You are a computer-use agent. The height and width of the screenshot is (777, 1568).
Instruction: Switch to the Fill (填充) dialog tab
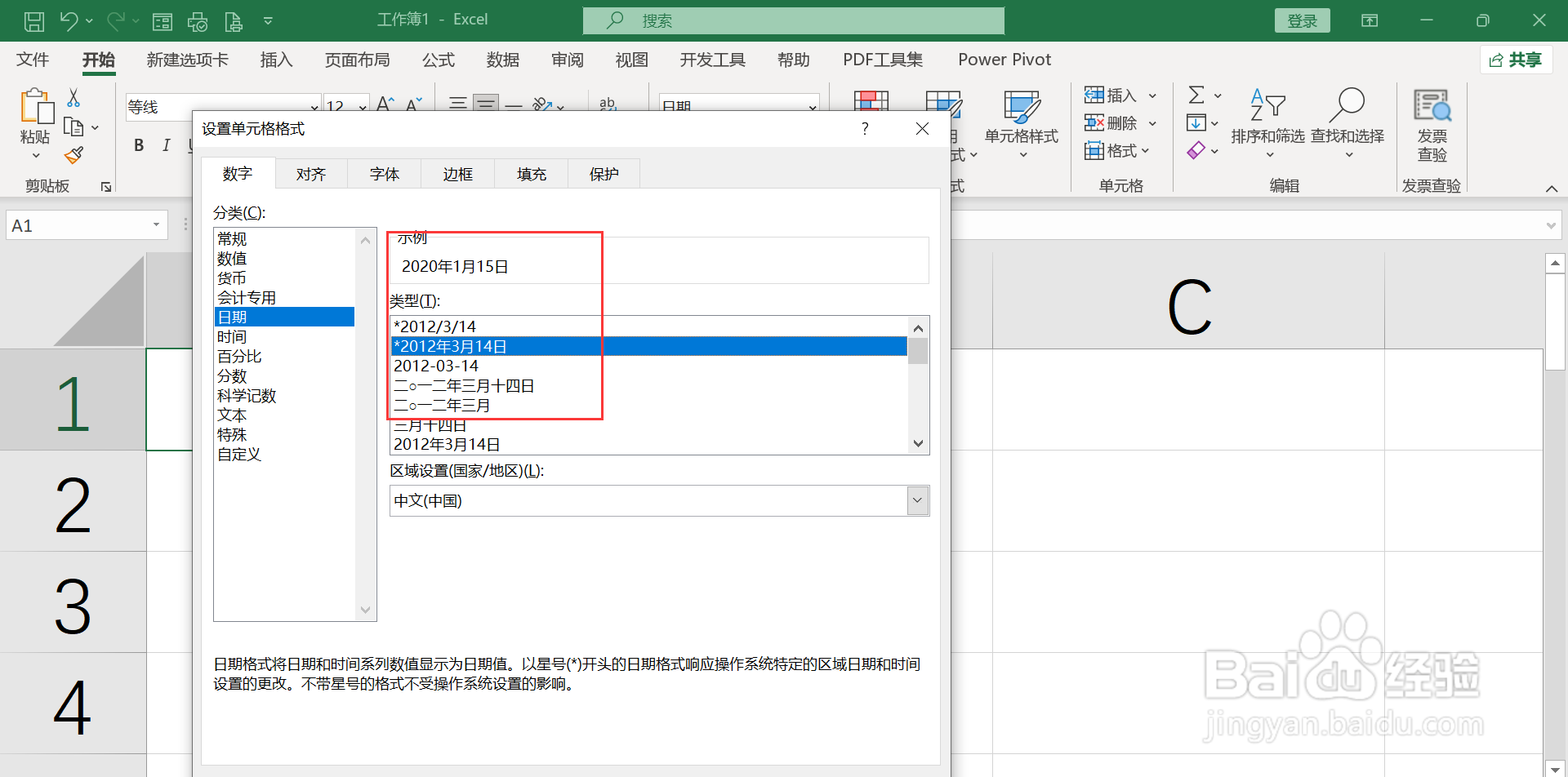pos(532,174)
